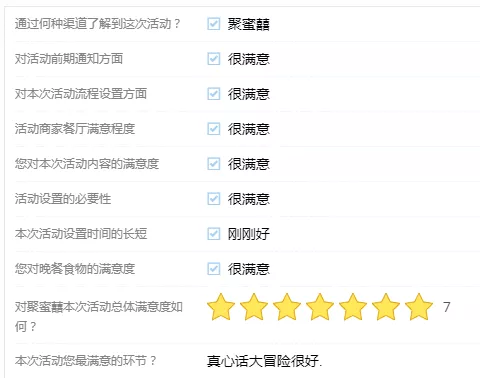This screenshot has width=480, height=378.
Task: Uncheck 很满意 for 您对晚餐食物的满意度
Action: point(214,269)
